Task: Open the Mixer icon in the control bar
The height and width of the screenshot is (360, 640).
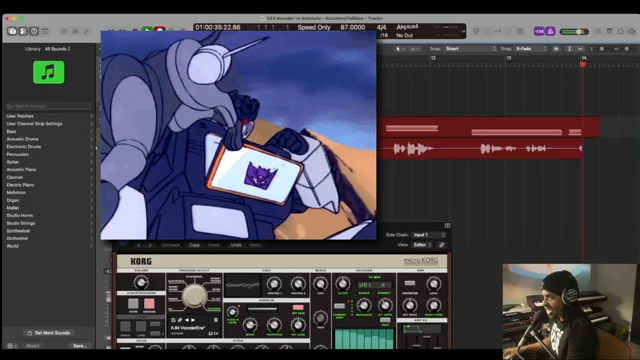Action: (x=75, y=31)
